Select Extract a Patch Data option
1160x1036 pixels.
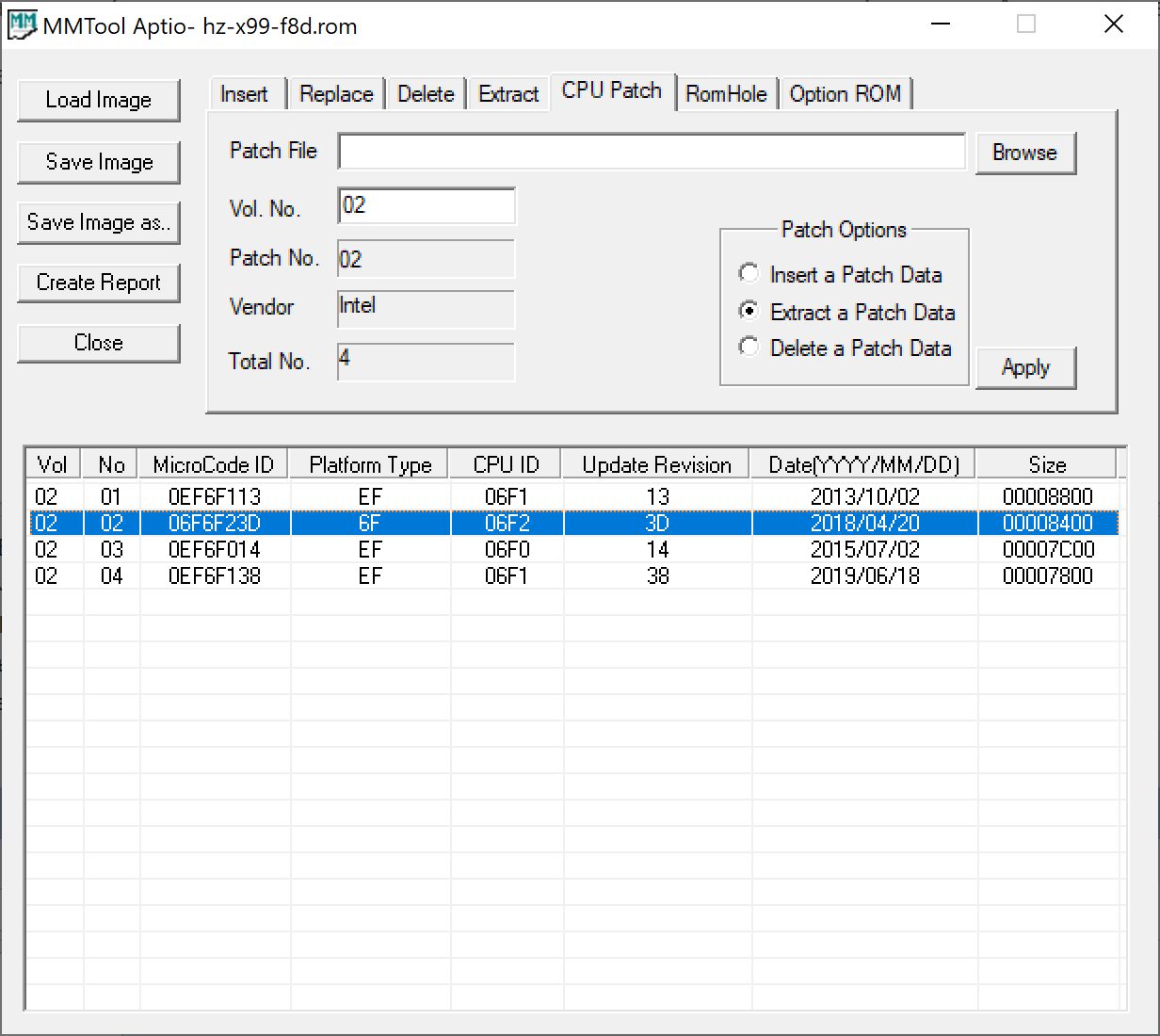847,312
